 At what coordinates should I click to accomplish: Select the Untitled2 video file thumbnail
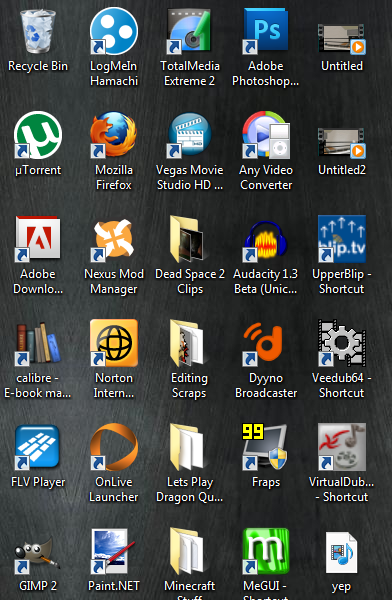(x=342, y=142)
